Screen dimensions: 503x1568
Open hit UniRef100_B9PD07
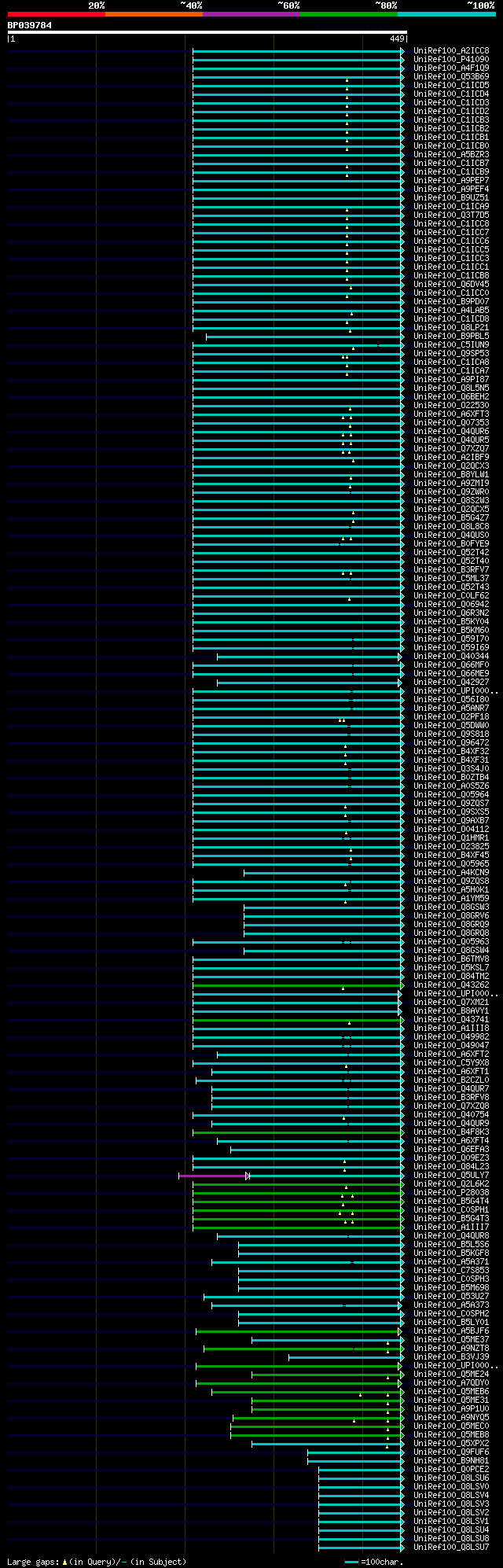coord(451,301)
